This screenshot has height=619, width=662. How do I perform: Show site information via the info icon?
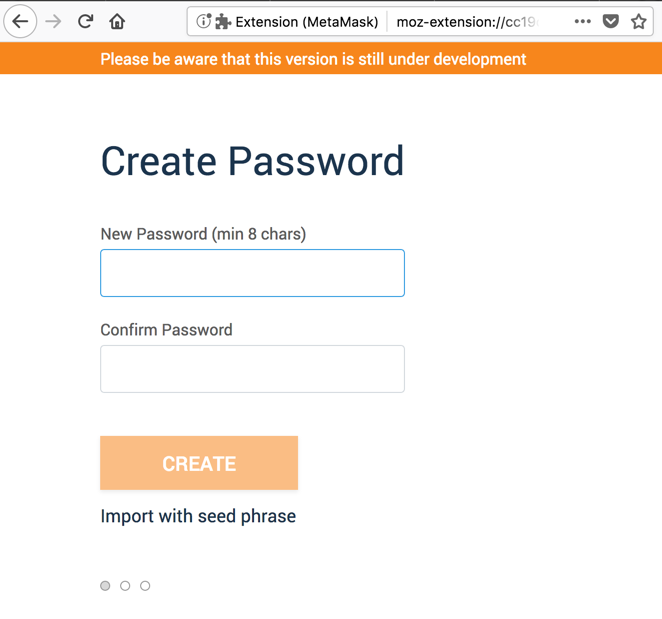coord(203,21)
